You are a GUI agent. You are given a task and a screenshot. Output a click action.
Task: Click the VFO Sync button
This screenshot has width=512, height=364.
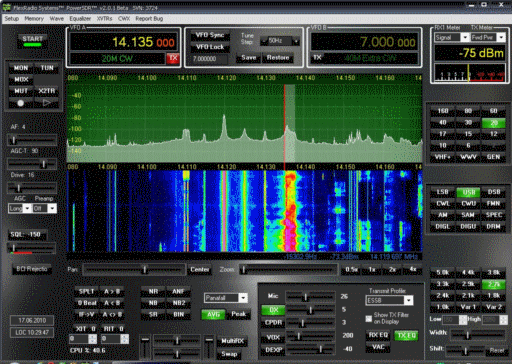tap(210, 35)
